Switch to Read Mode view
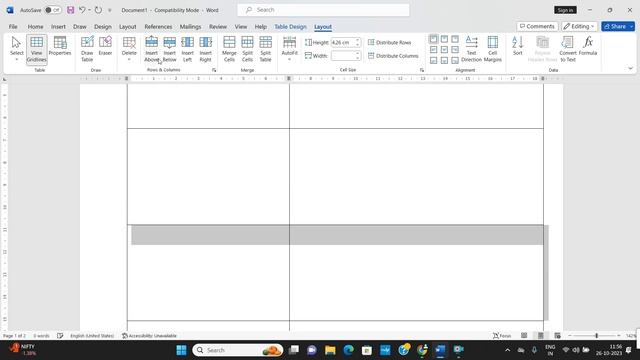 click(524, 336)
